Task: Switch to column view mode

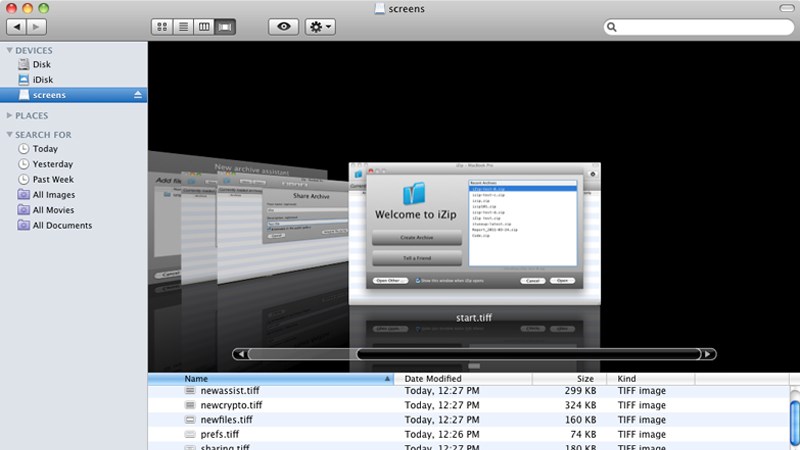Action: 204,26
